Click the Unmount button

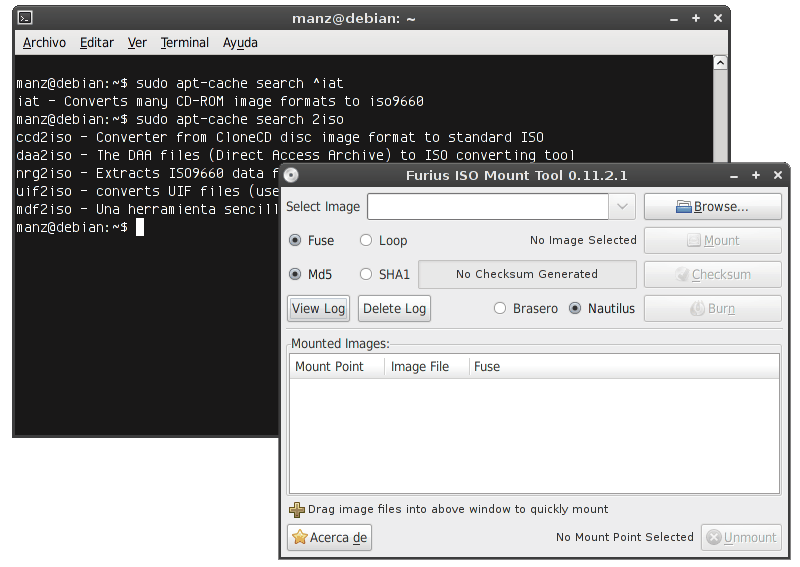(x=741, y=537)
